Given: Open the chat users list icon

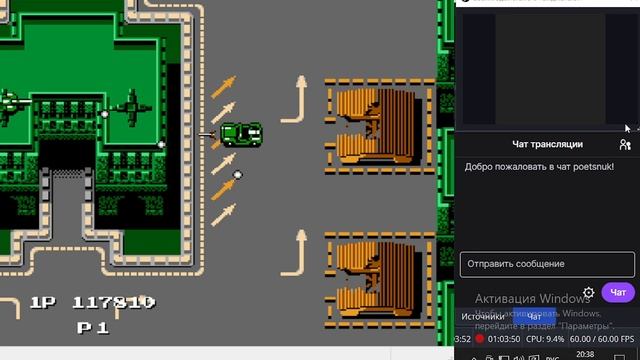Looking at the screenshot, I should 625,144.
